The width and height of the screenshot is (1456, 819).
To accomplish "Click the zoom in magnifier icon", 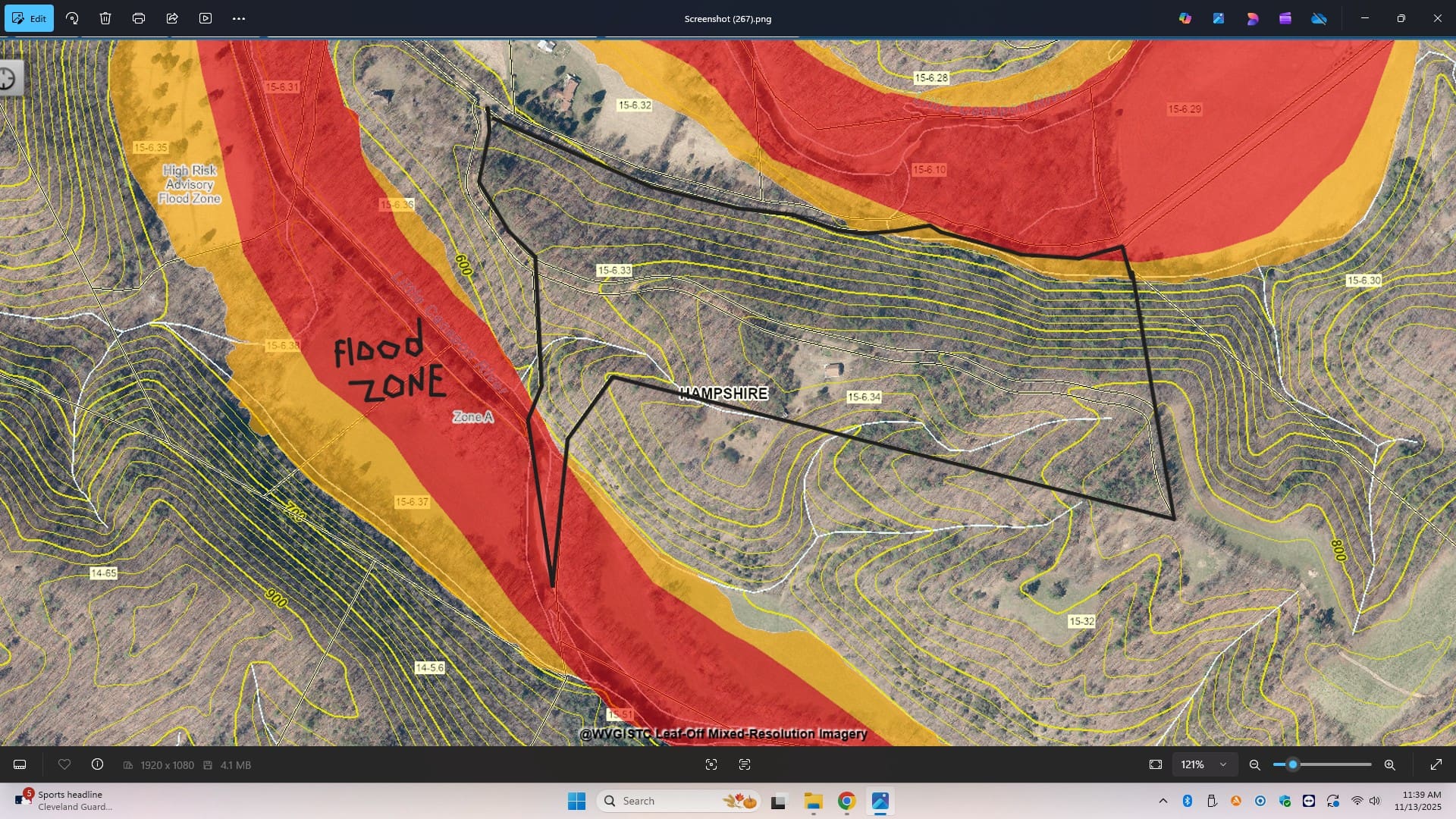I will pyautogui.click(x=1390, y=764).
